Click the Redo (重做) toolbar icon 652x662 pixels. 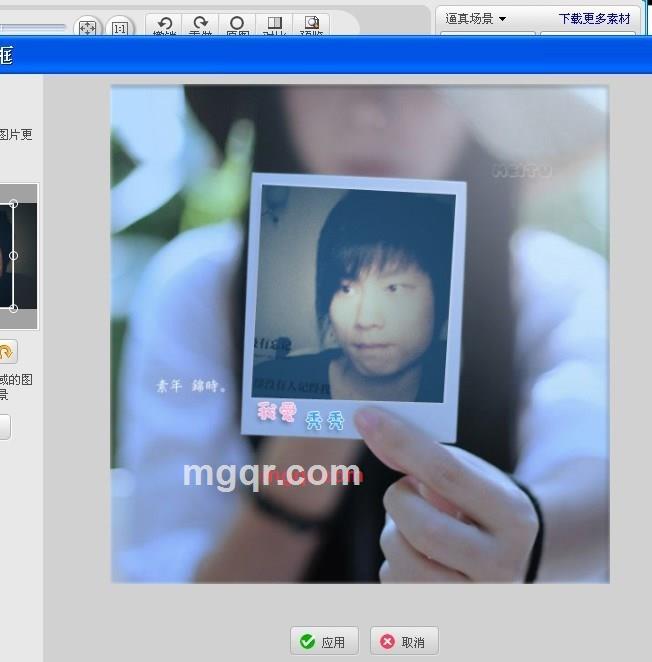pos(201,25)
